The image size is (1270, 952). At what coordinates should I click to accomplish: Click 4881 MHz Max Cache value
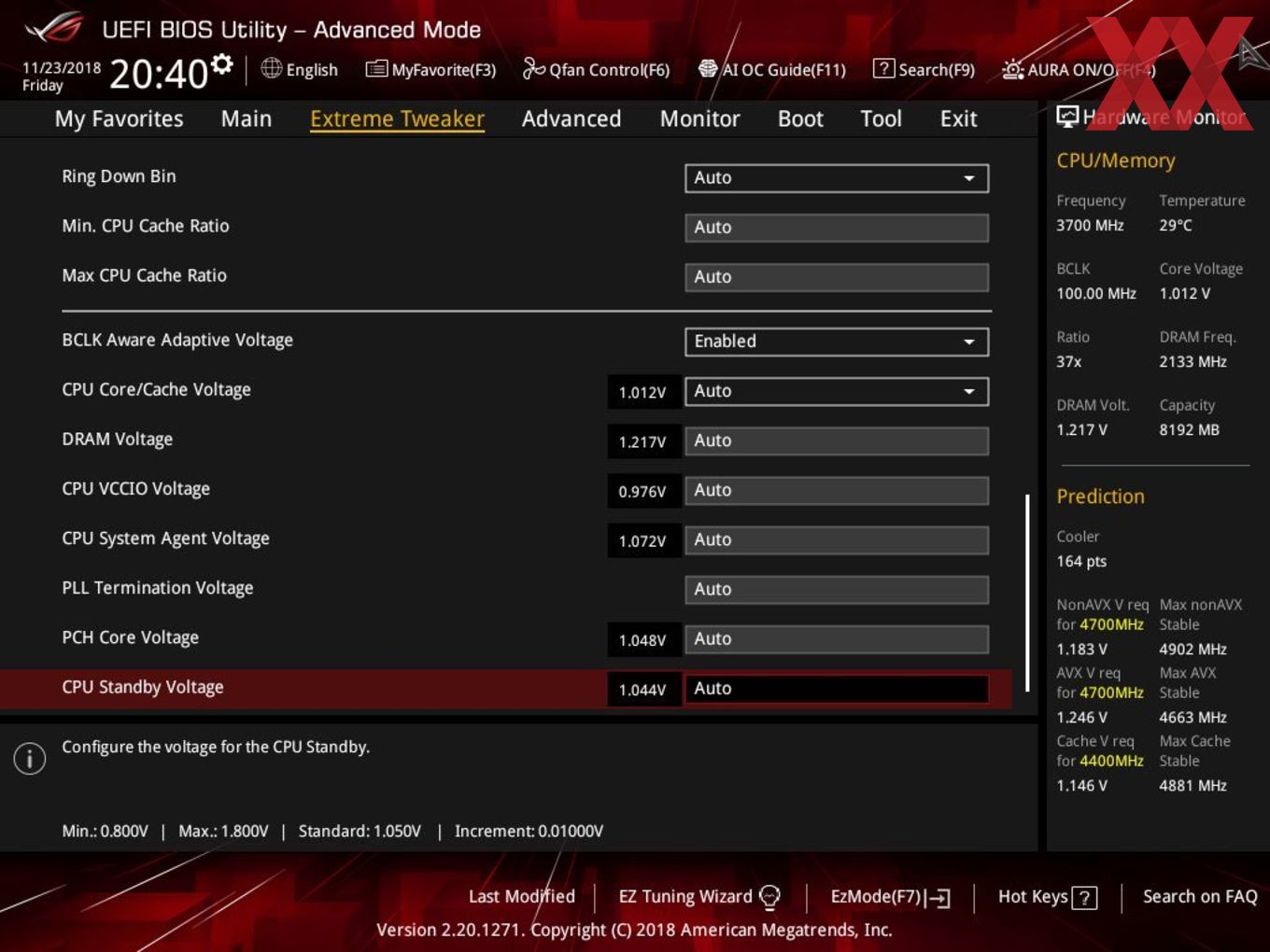pyautogui.click(x=1192, y=785)
